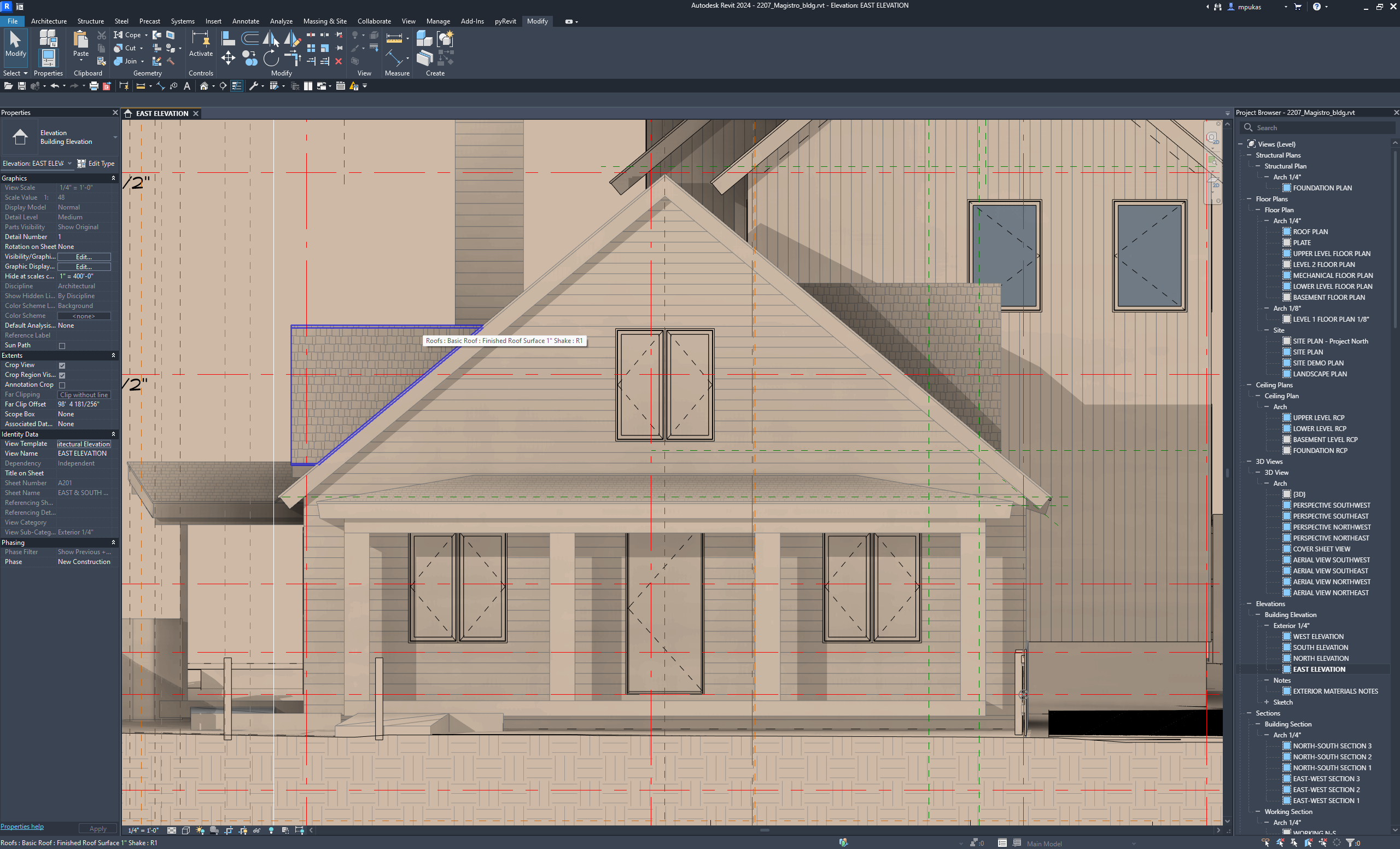1400x849 pixels.
Task: Expand the Sketch node in Project Browser
Action: [1267, 702]
